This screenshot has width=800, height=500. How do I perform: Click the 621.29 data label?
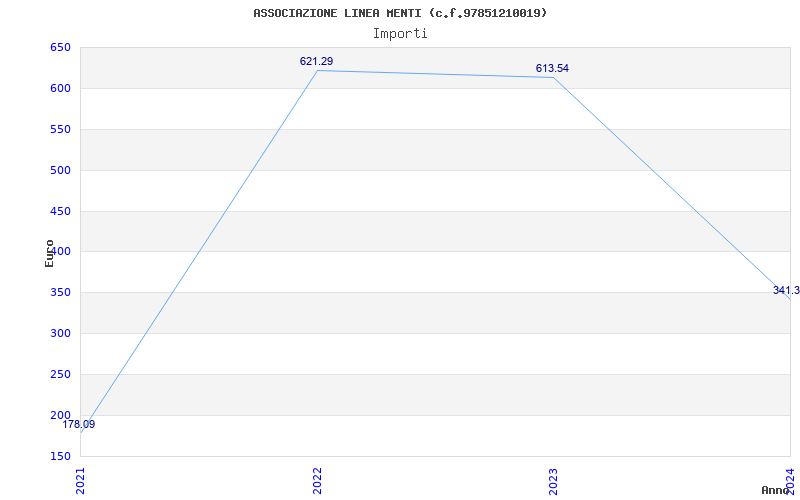pos(316,61)
